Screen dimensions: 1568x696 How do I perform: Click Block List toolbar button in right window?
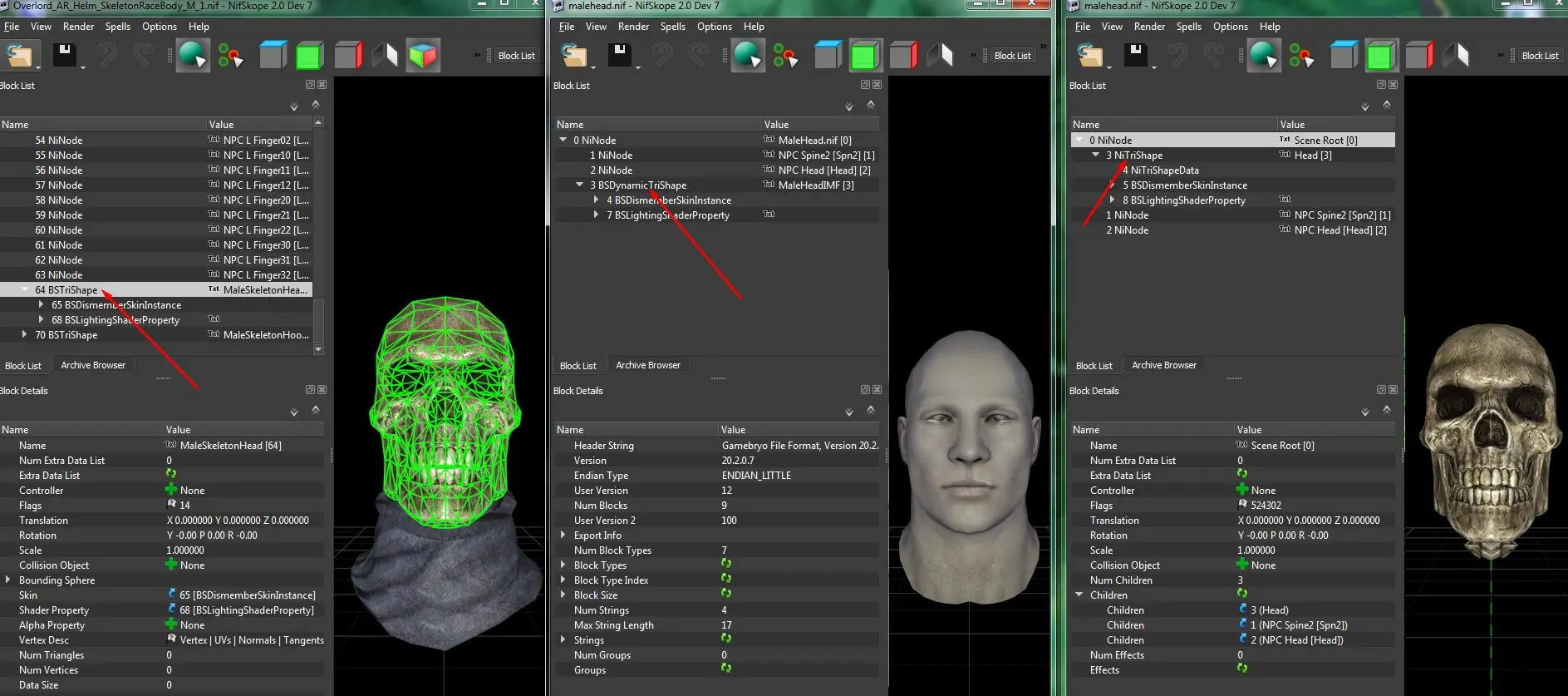(1540, 56)
